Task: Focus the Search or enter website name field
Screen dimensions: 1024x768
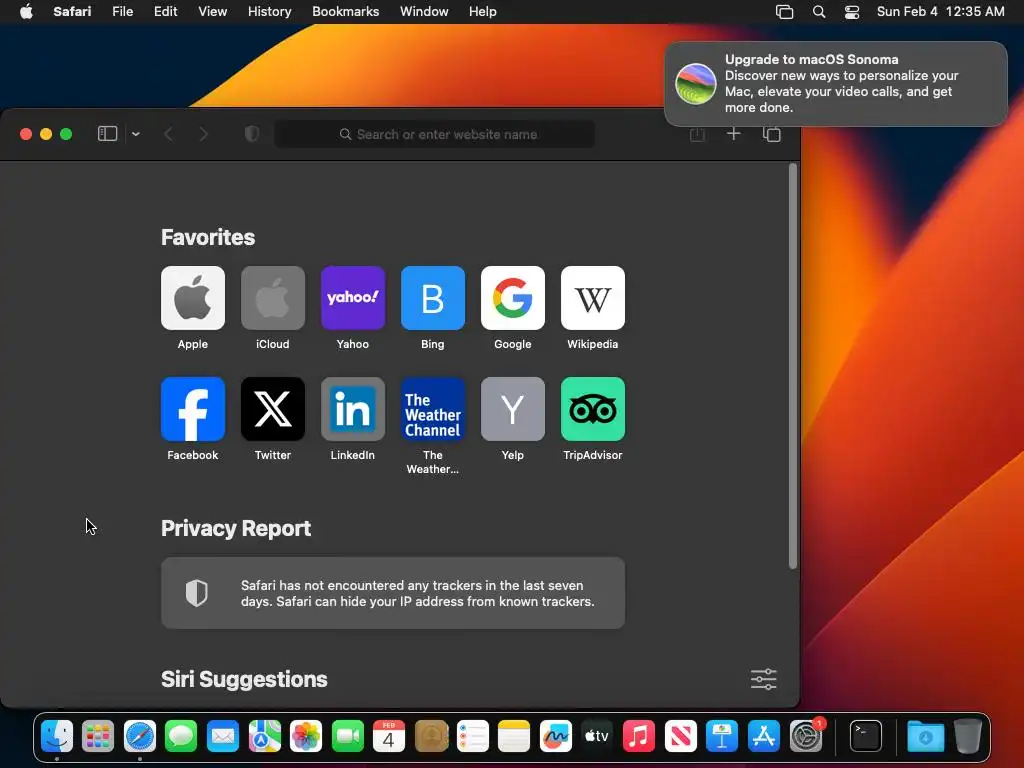Action: tap(434, 134)
